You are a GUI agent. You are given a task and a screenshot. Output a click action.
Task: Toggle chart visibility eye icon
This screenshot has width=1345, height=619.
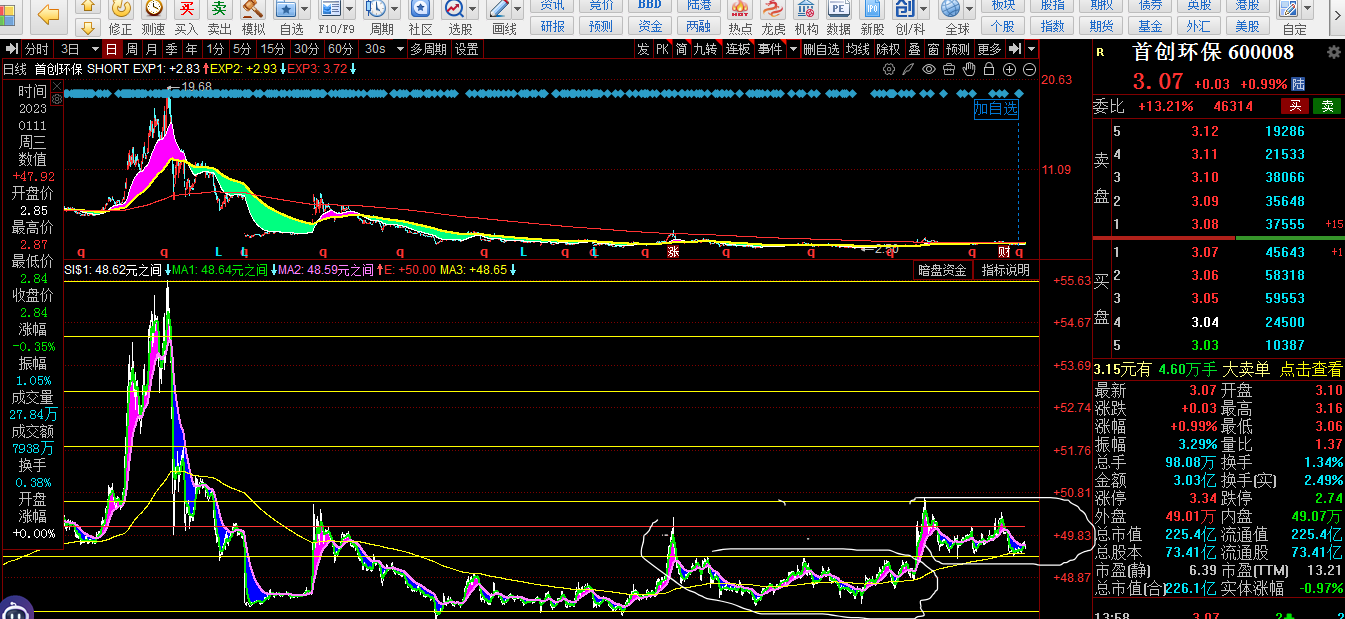(928, 69)
